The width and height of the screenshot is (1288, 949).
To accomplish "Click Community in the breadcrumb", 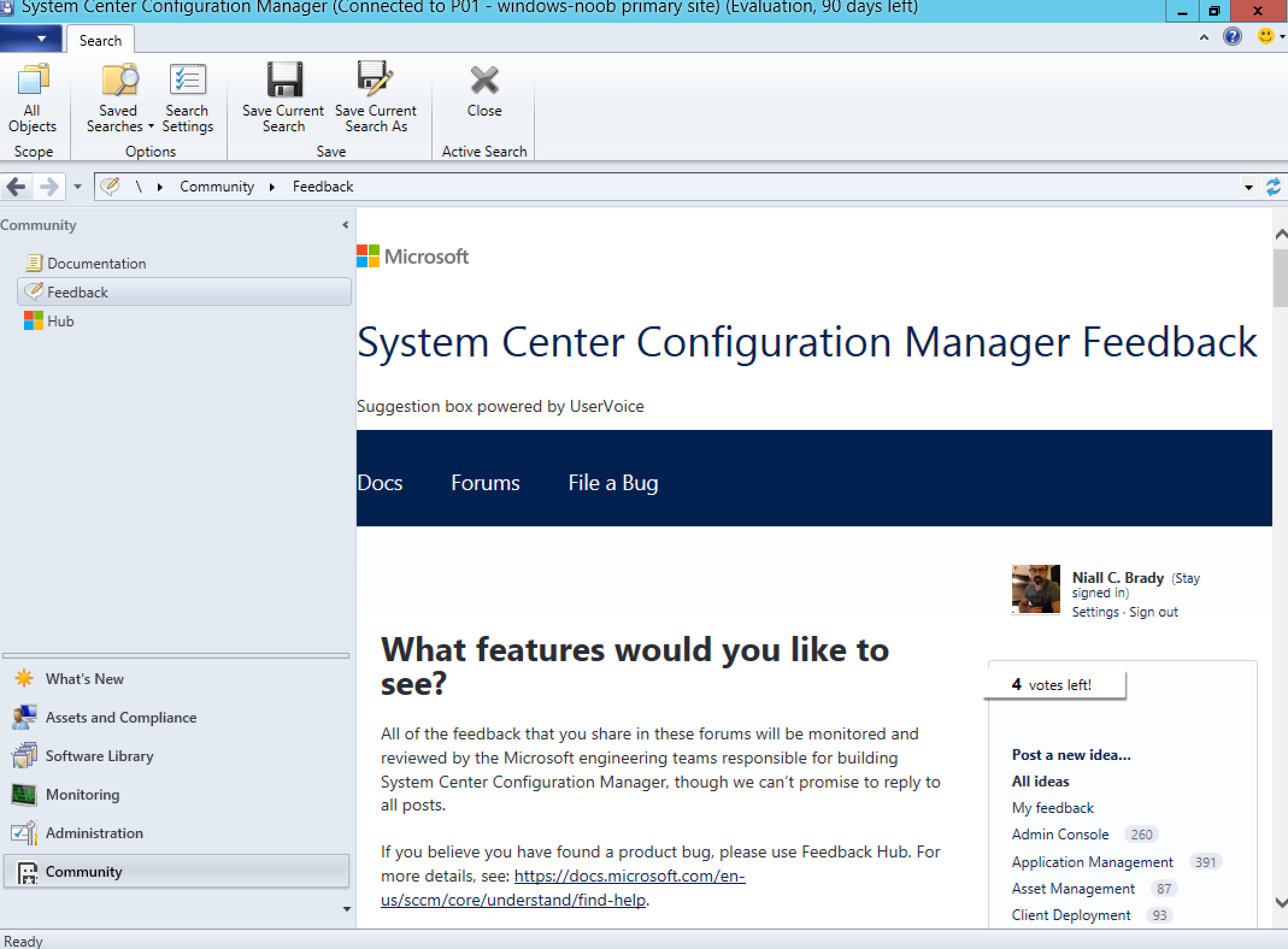I will pyautogui.click(x=217, y=187).
